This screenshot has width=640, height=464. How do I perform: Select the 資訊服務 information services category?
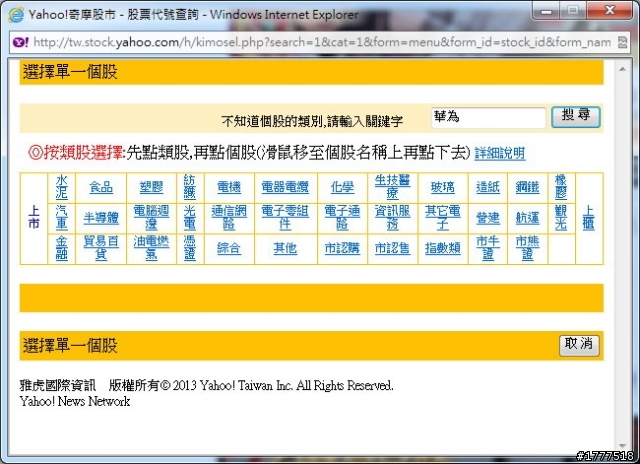392,218
